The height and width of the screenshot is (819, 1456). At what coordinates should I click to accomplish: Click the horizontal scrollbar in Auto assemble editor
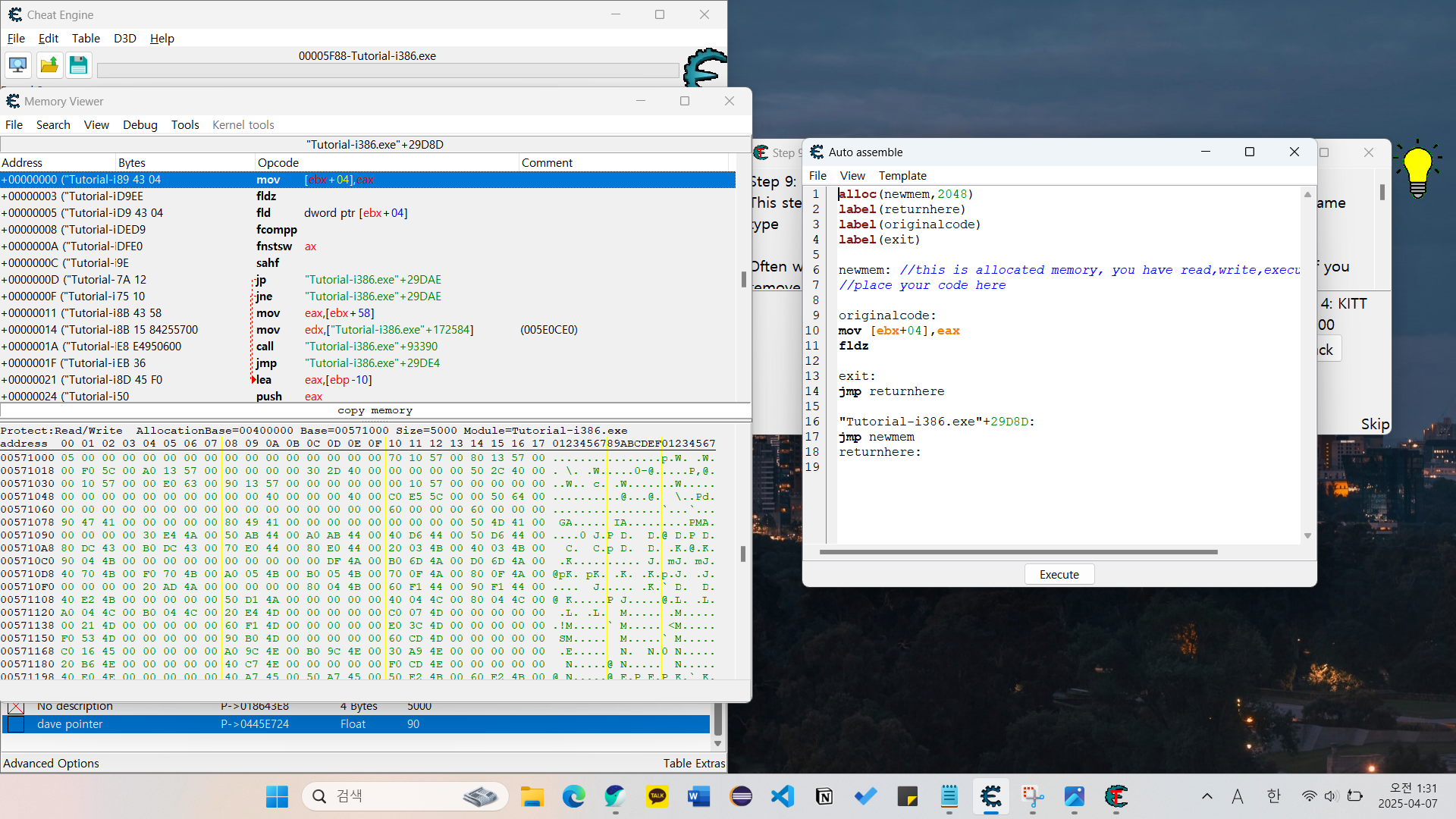coord(1018,552)
